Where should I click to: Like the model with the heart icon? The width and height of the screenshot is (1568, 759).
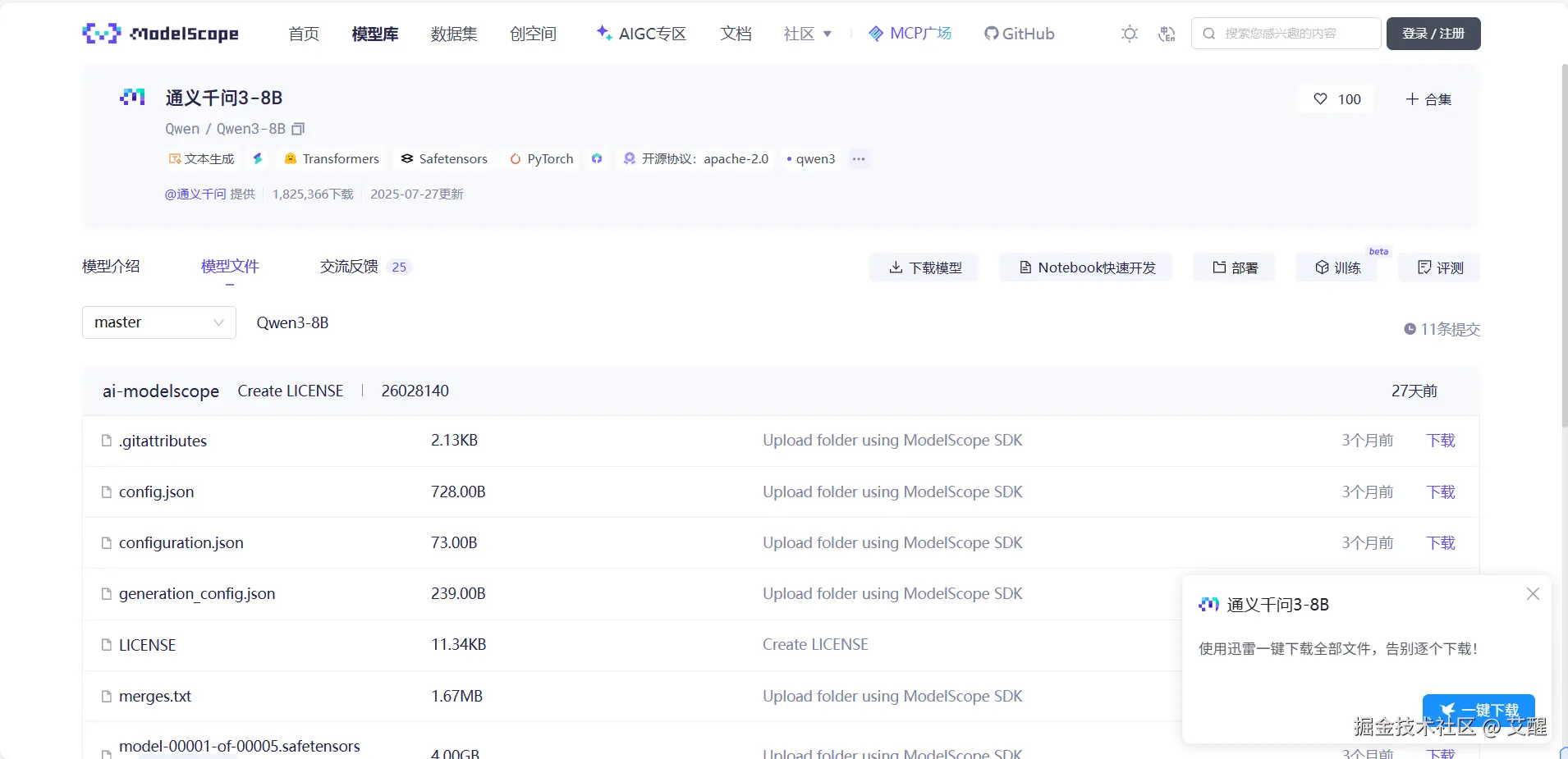click(1320, 99)
